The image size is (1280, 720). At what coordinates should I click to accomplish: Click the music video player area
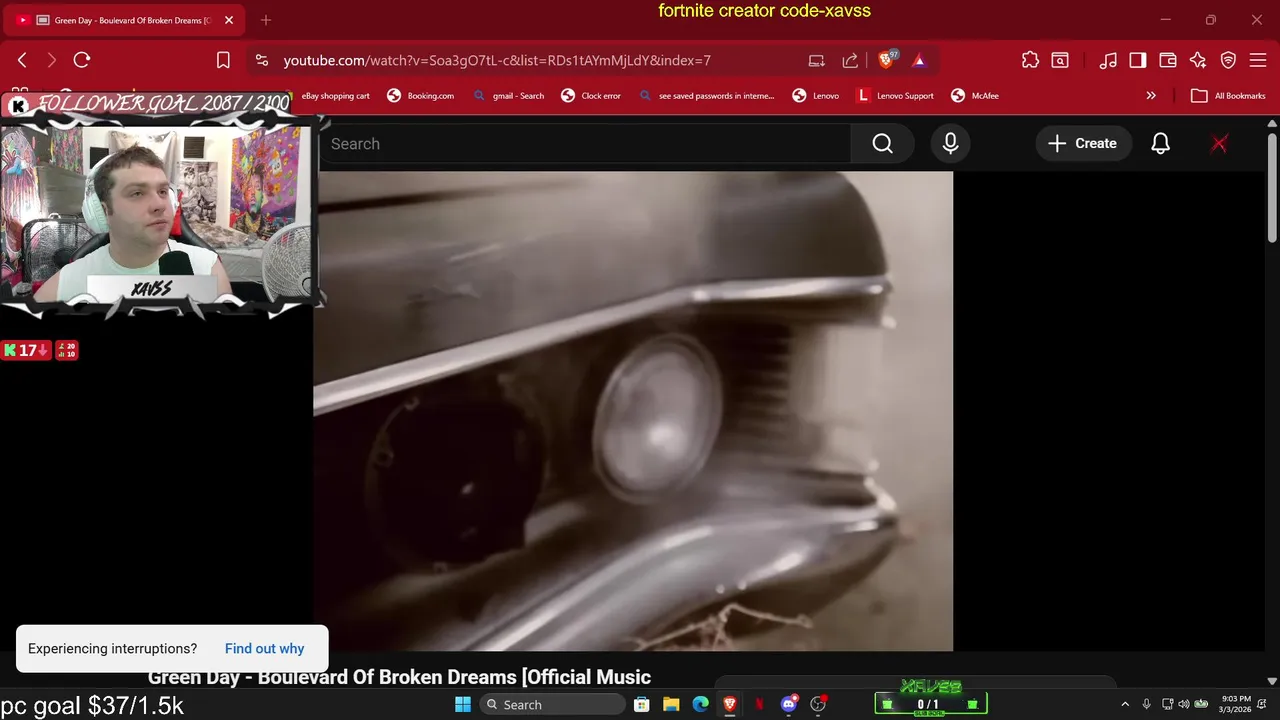click(633, 411)
